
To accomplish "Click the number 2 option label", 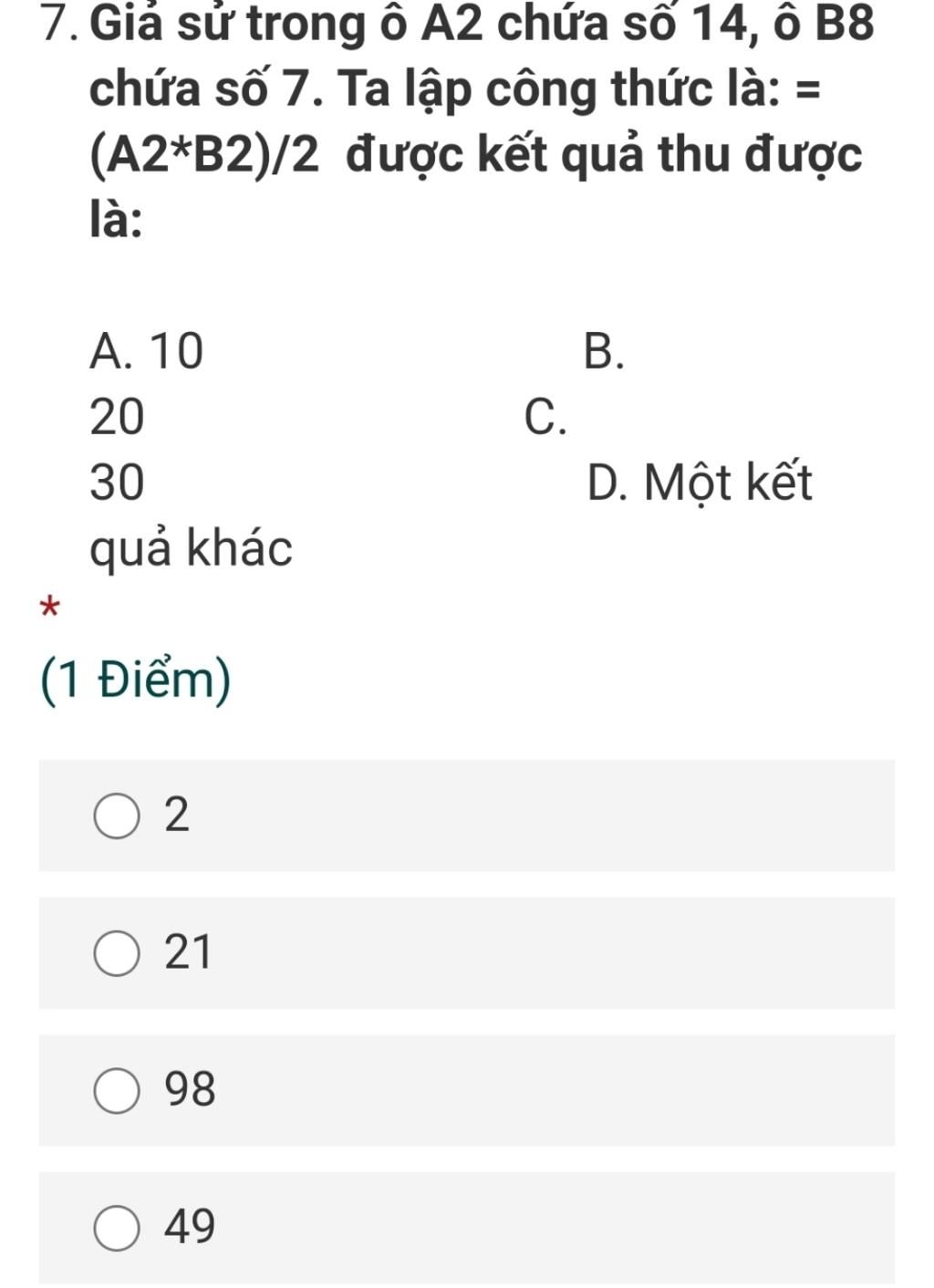I will (x=177, y=815).
